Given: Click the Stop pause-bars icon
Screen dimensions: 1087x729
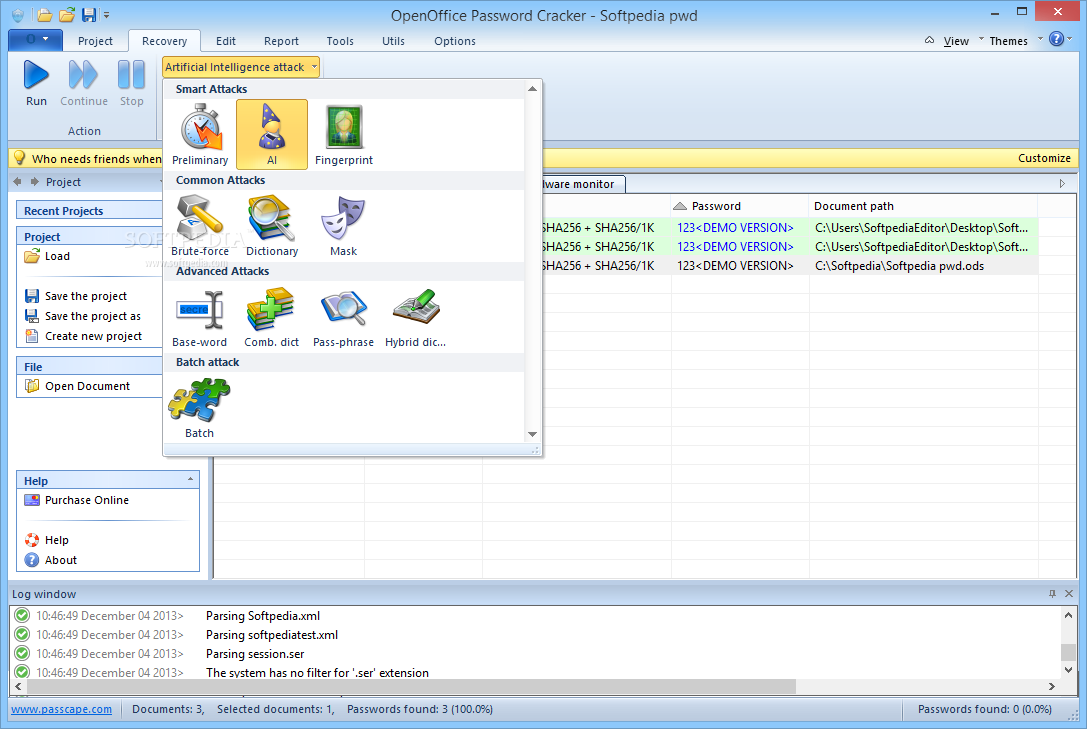Looking at the screenshot, I should (x=131, y=75).
